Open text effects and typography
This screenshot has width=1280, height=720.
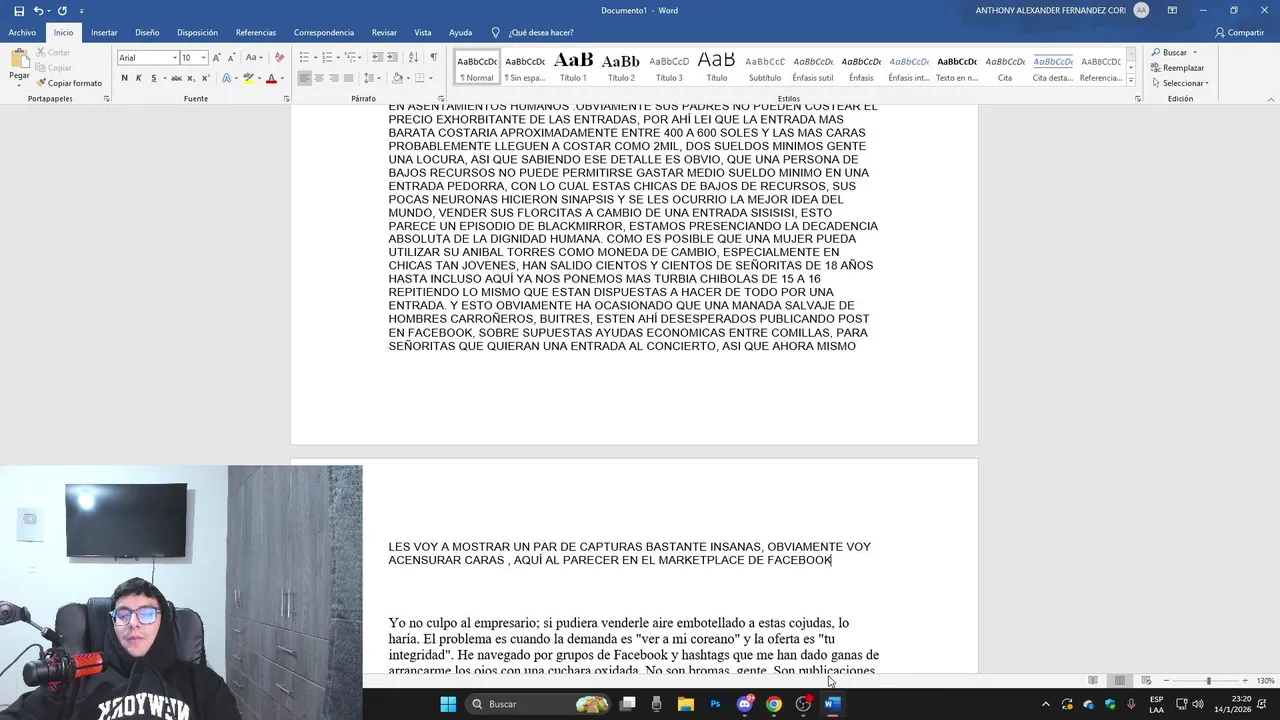(226, 78)
